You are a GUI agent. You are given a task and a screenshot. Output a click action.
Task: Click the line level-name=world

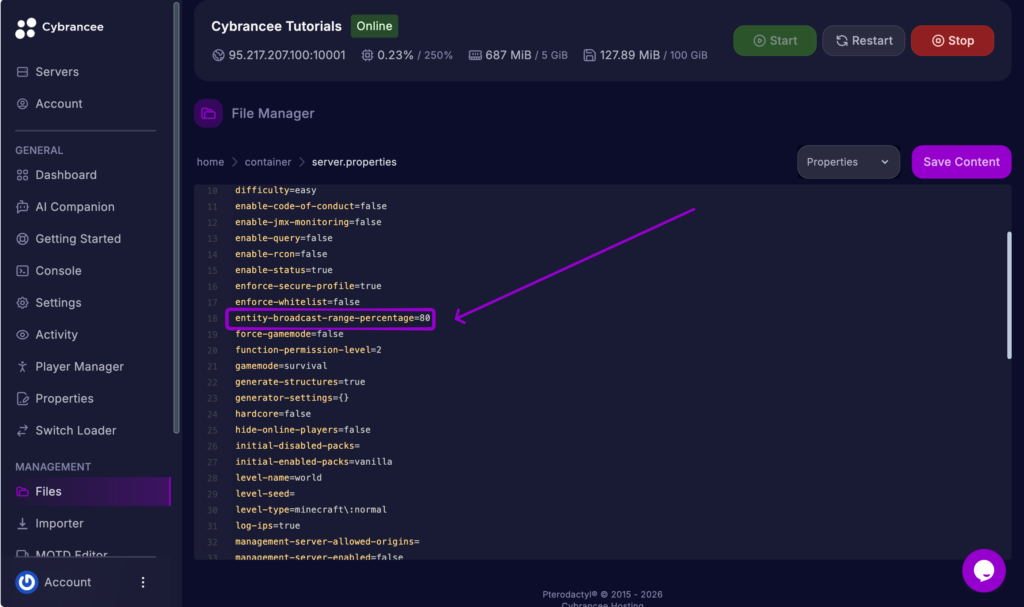[x=278, y=478]
